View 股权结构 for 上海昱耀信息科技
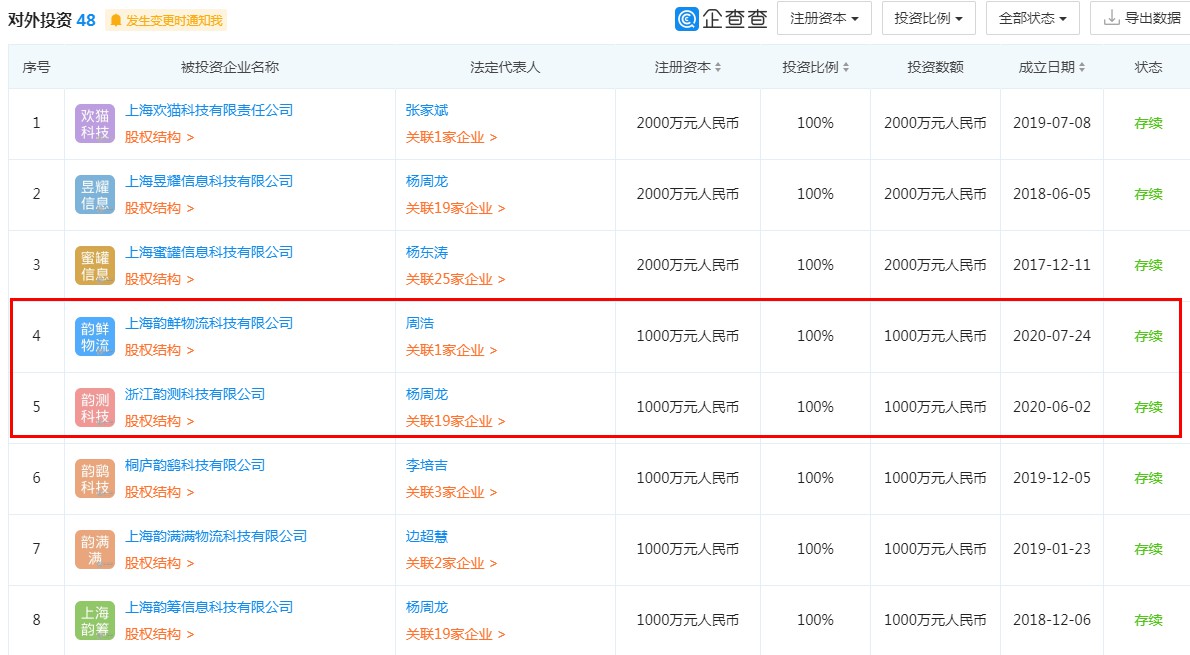Screen dimensions: 1190x655 pos(159,208)
